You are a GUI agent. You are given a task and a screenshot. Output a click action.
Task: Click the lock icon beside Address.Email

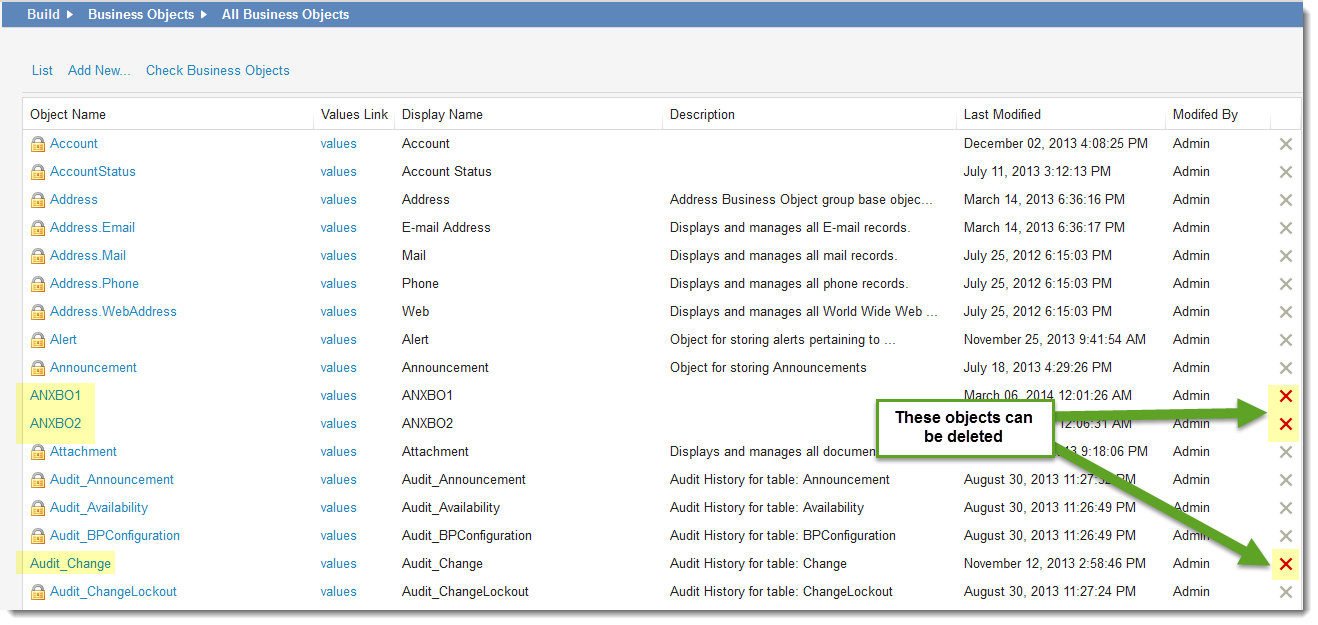tap(39, 227)
